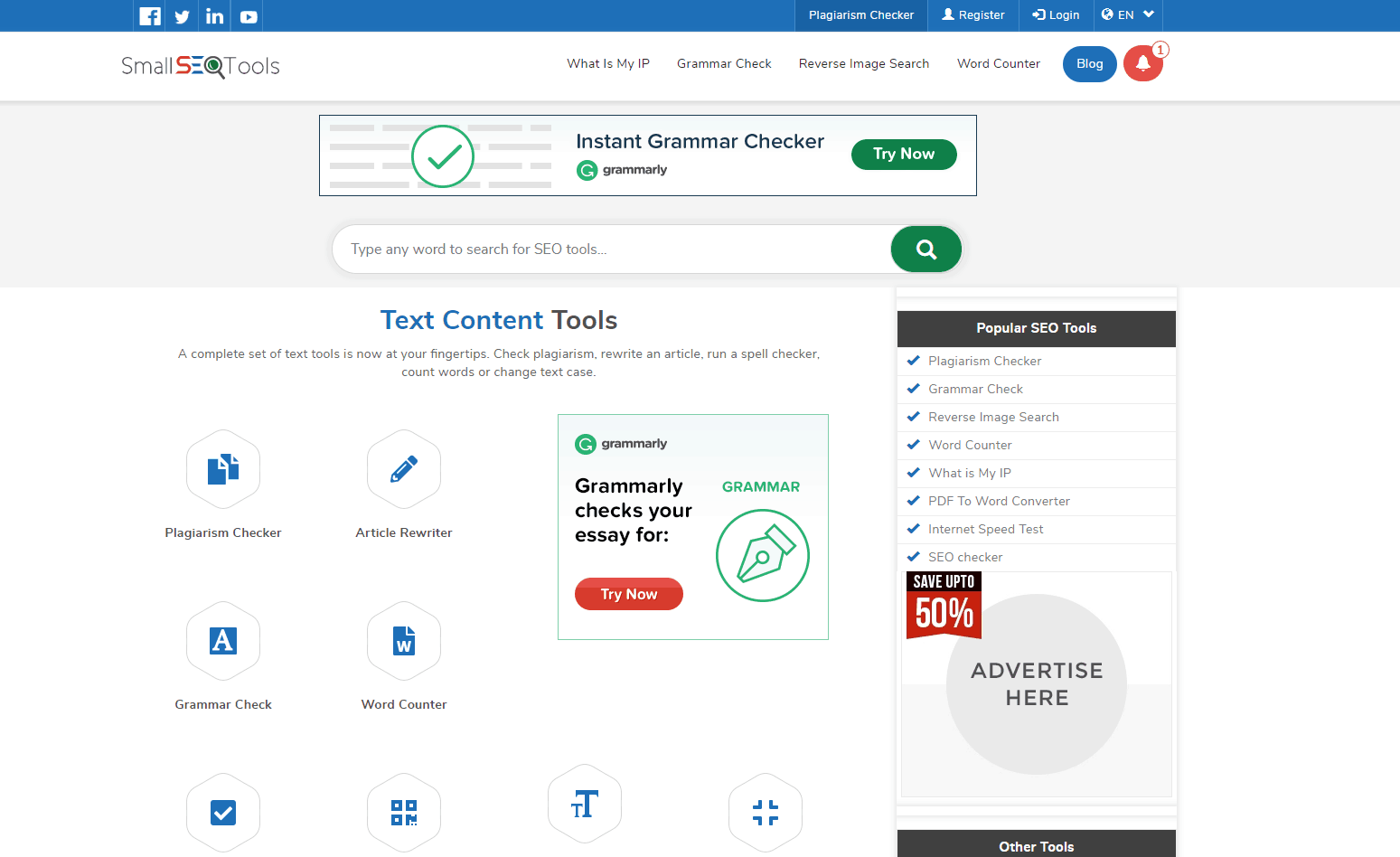Open Grammar Check in Popular SEO Tools
The image size is (1400, 857).
(x=975, y=389)
